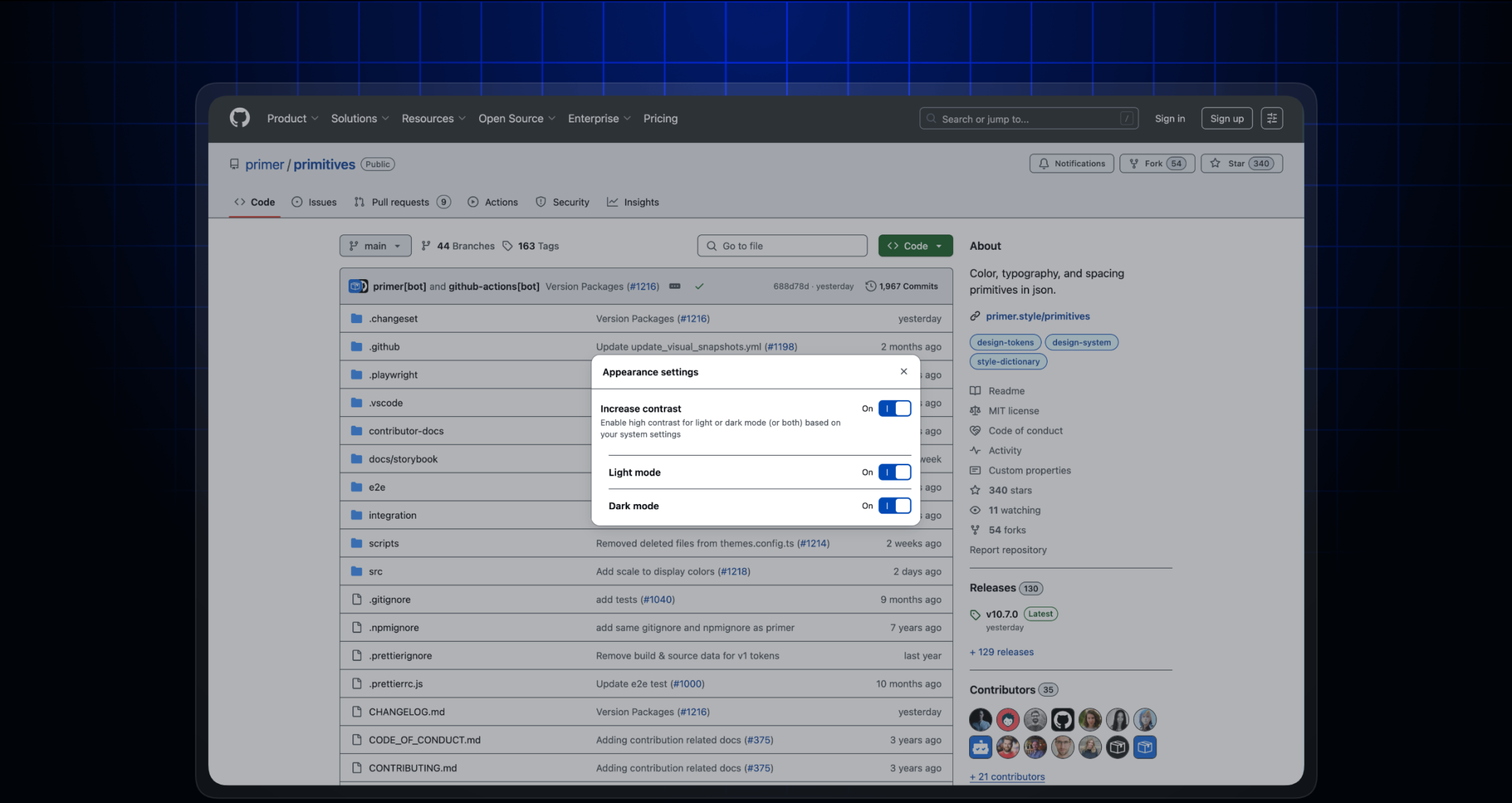The width and height of the screenshot is (1512, 803).
Task: Click the MIT license scale icon
Action: click(975, 411)
